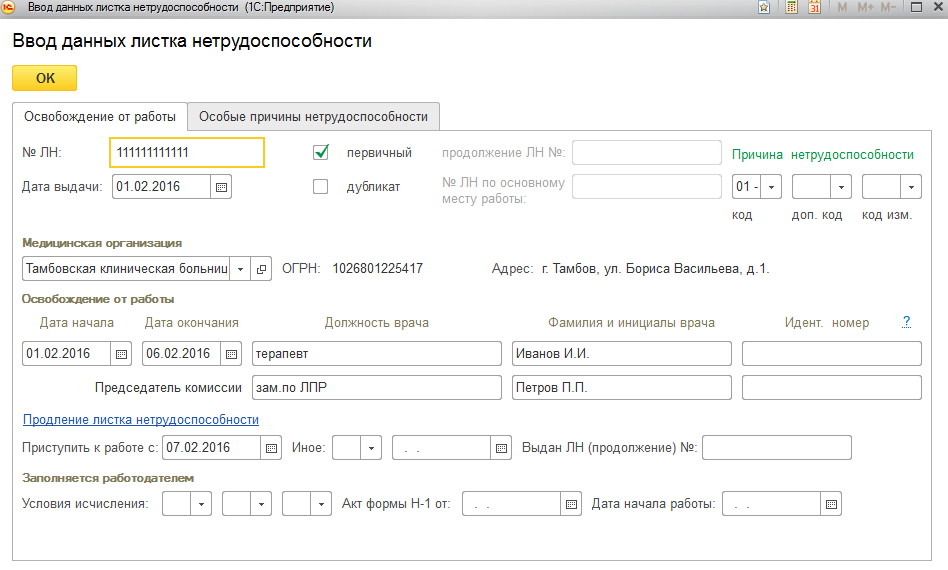The image size is (948, 570).
Task: Click the Акт формы Н-1 date field
Action: [511, 504]
